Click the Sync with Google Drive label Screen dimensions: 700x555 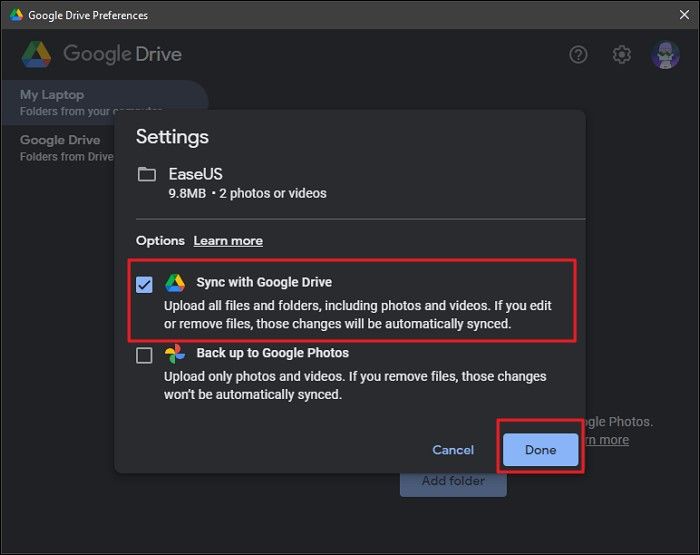pyautogui.click(x=264, y=282)
